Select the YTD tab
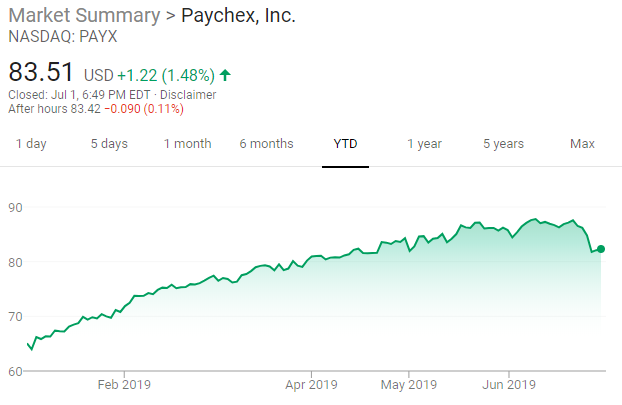 (345, 144)
